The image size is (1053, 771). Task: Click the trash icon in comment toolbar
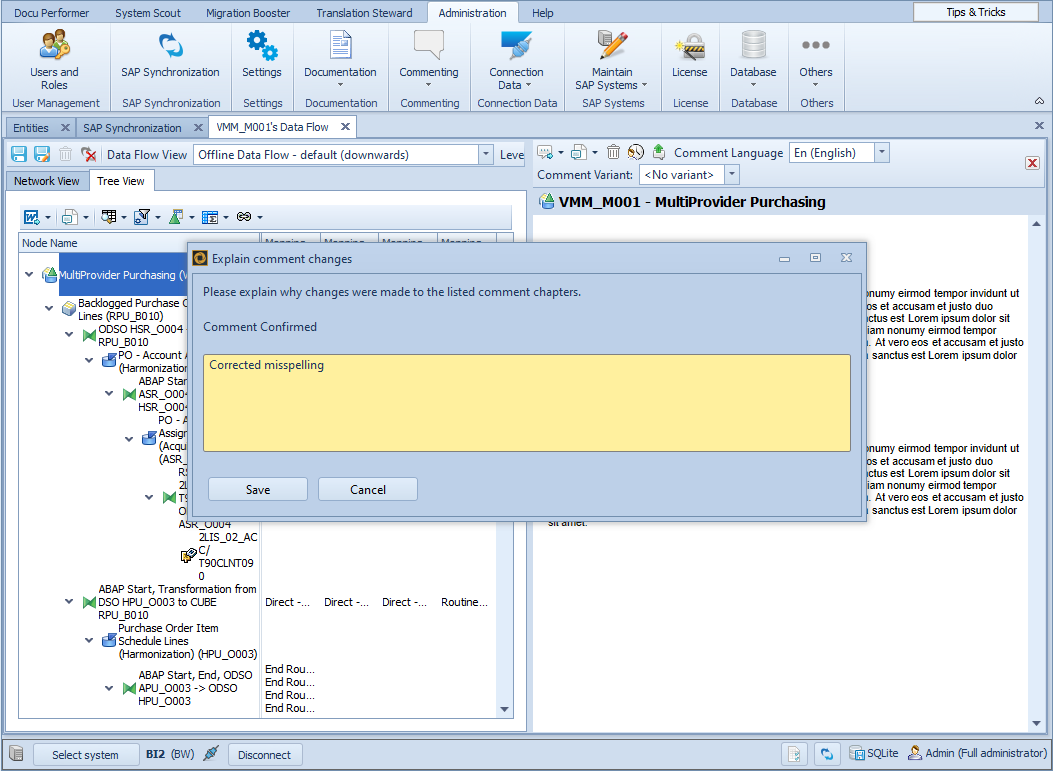tap(614, 153)
